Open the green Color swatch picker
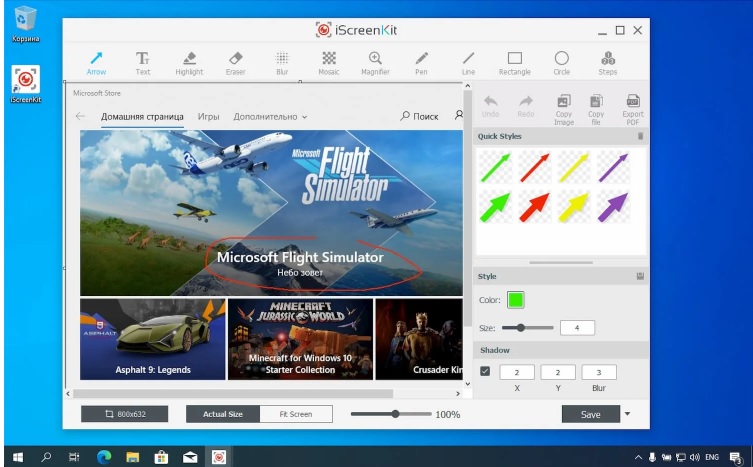This screenshot has width=753, height=467. 515,299
